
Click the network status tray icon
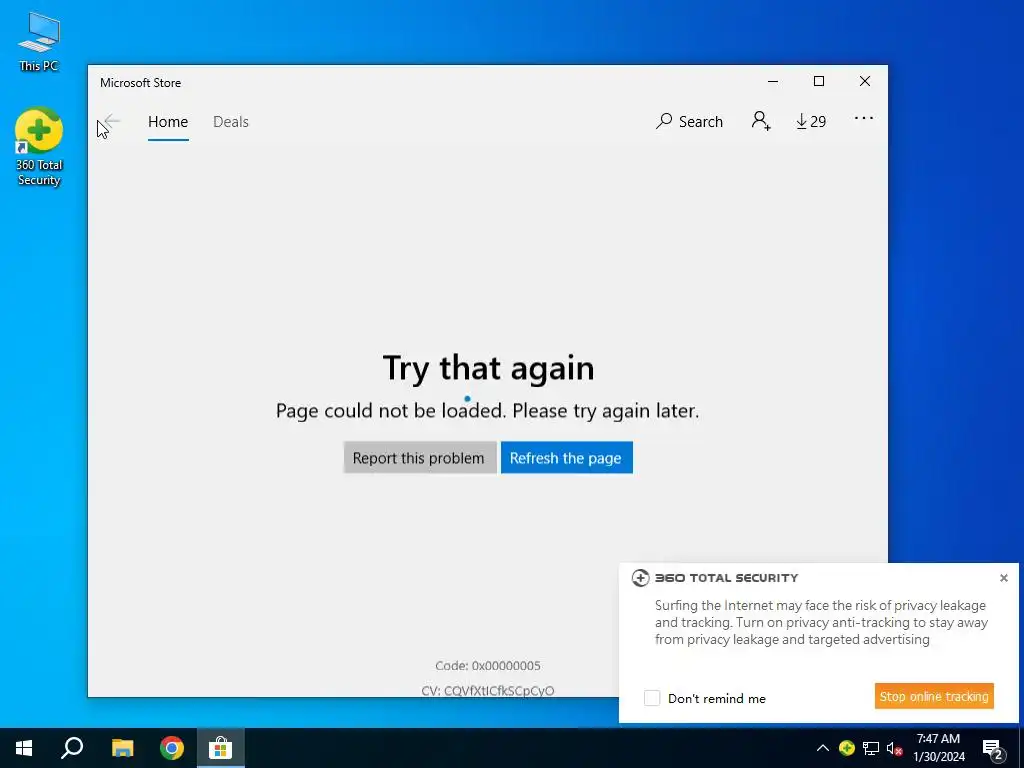[x=871, y=748]
